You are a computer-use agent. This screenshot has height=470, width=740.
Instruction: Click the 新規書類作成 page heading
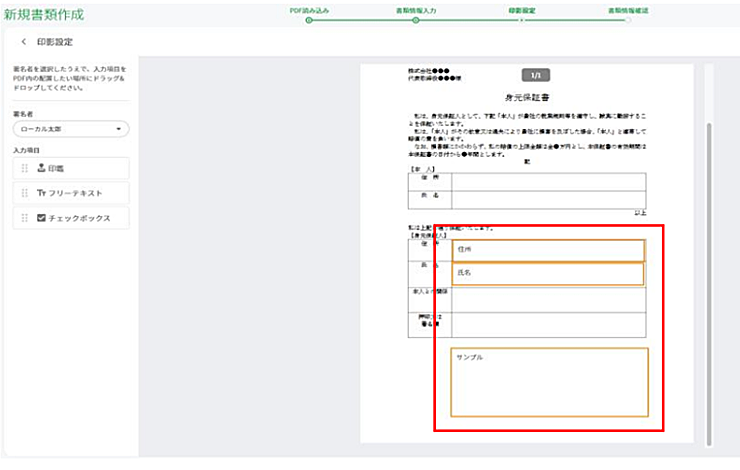(44, 15)
